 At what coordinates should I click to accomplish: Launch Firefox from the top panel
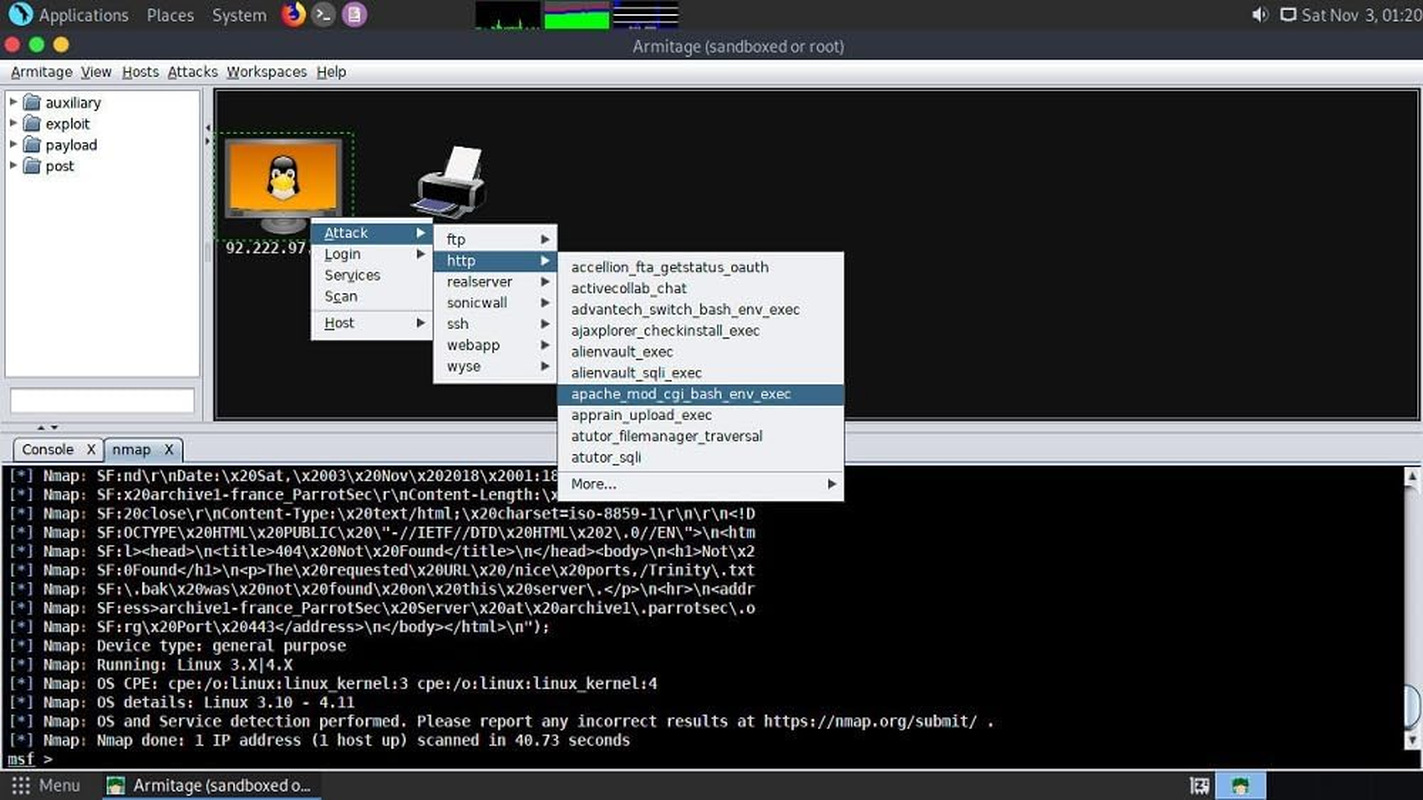point(291,15)
